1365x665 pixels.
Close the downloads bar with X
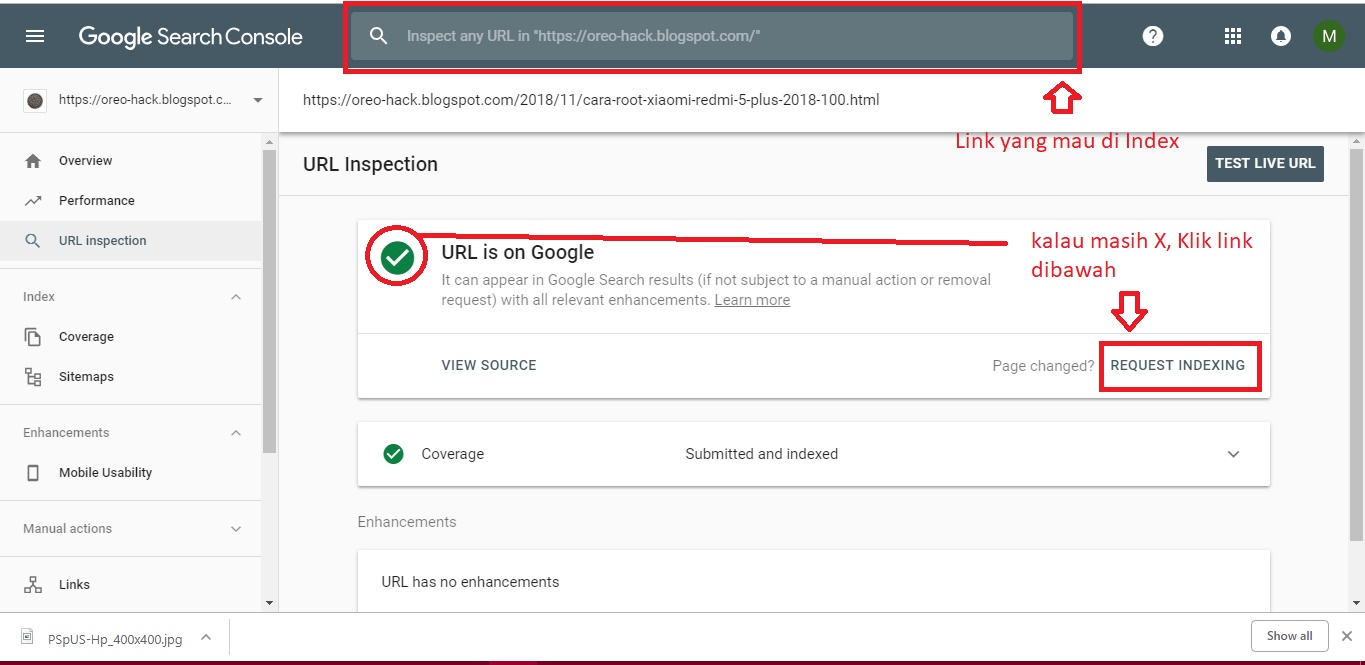[1347, 636]
